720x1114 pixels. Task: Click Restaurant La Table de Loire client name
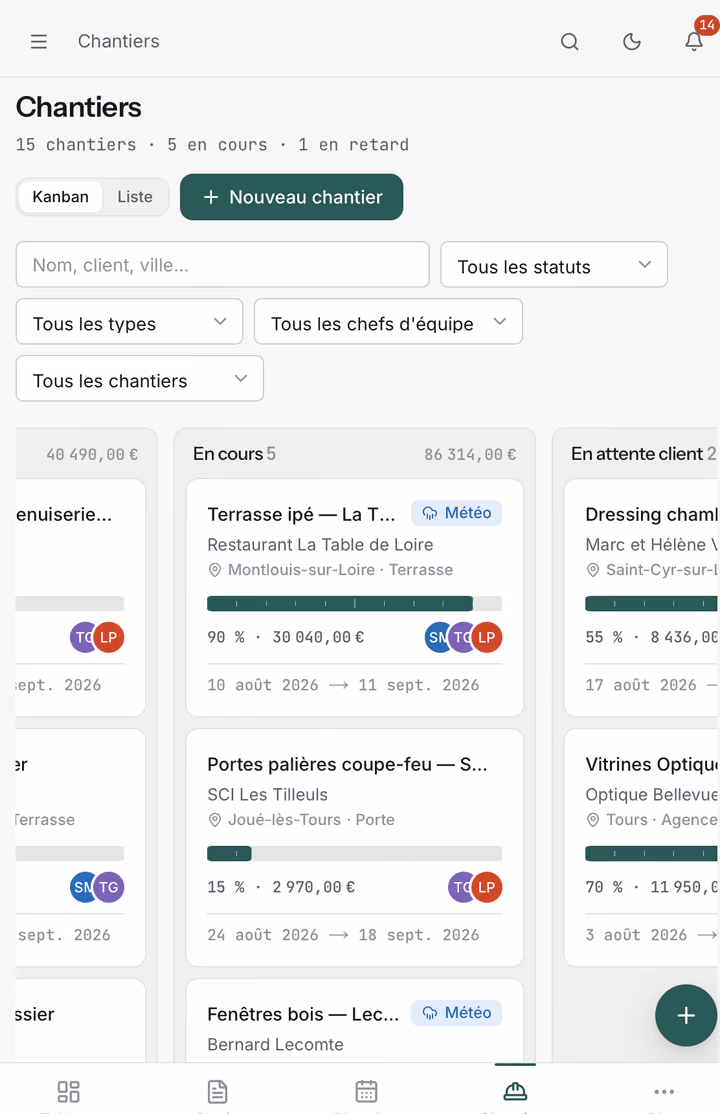tap(321, 544)
